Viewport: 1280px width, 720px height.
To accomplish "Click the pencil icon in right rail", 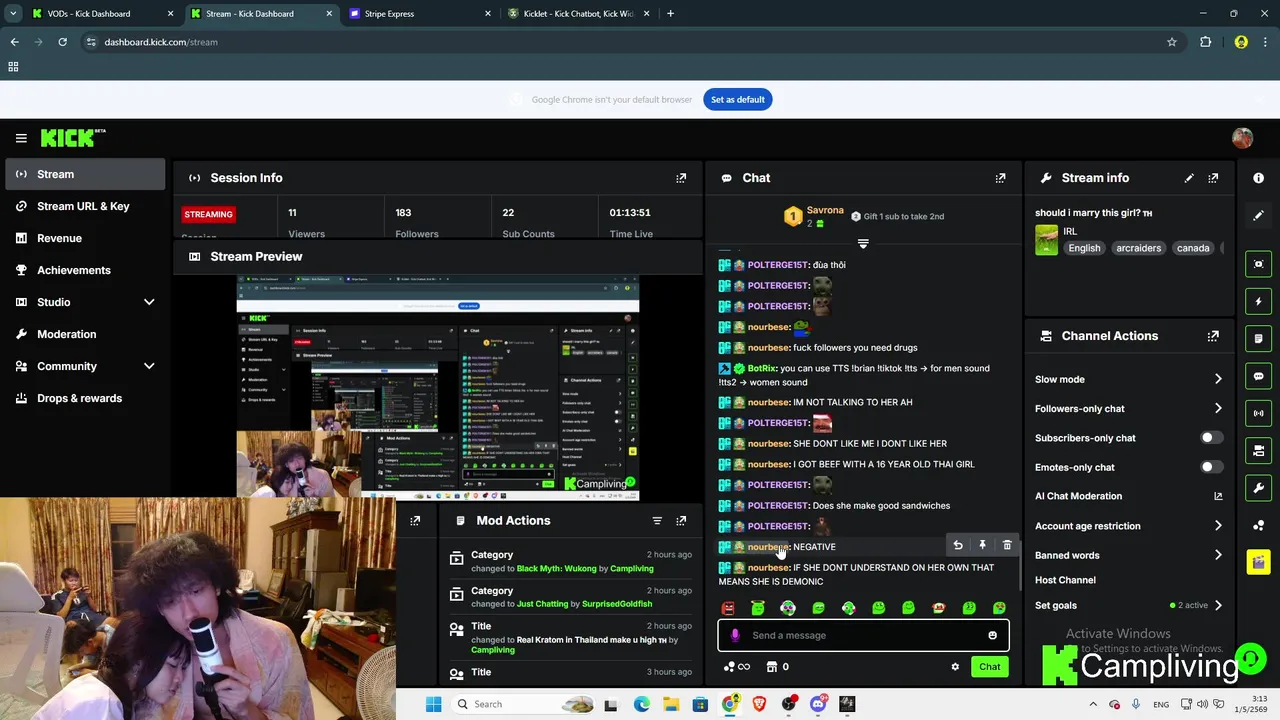I will point(1258,215).
